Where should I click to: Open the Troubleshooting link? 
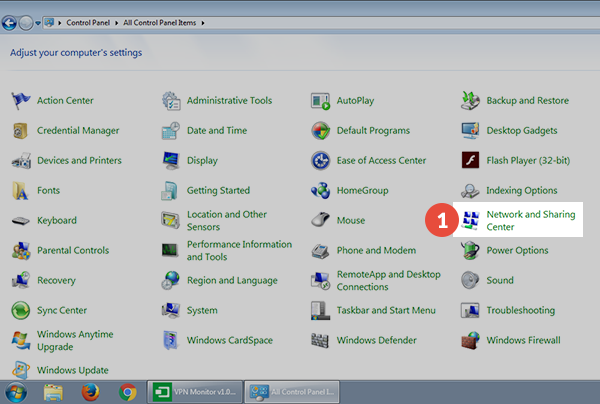pyautogui.click(x=520, y=310)
